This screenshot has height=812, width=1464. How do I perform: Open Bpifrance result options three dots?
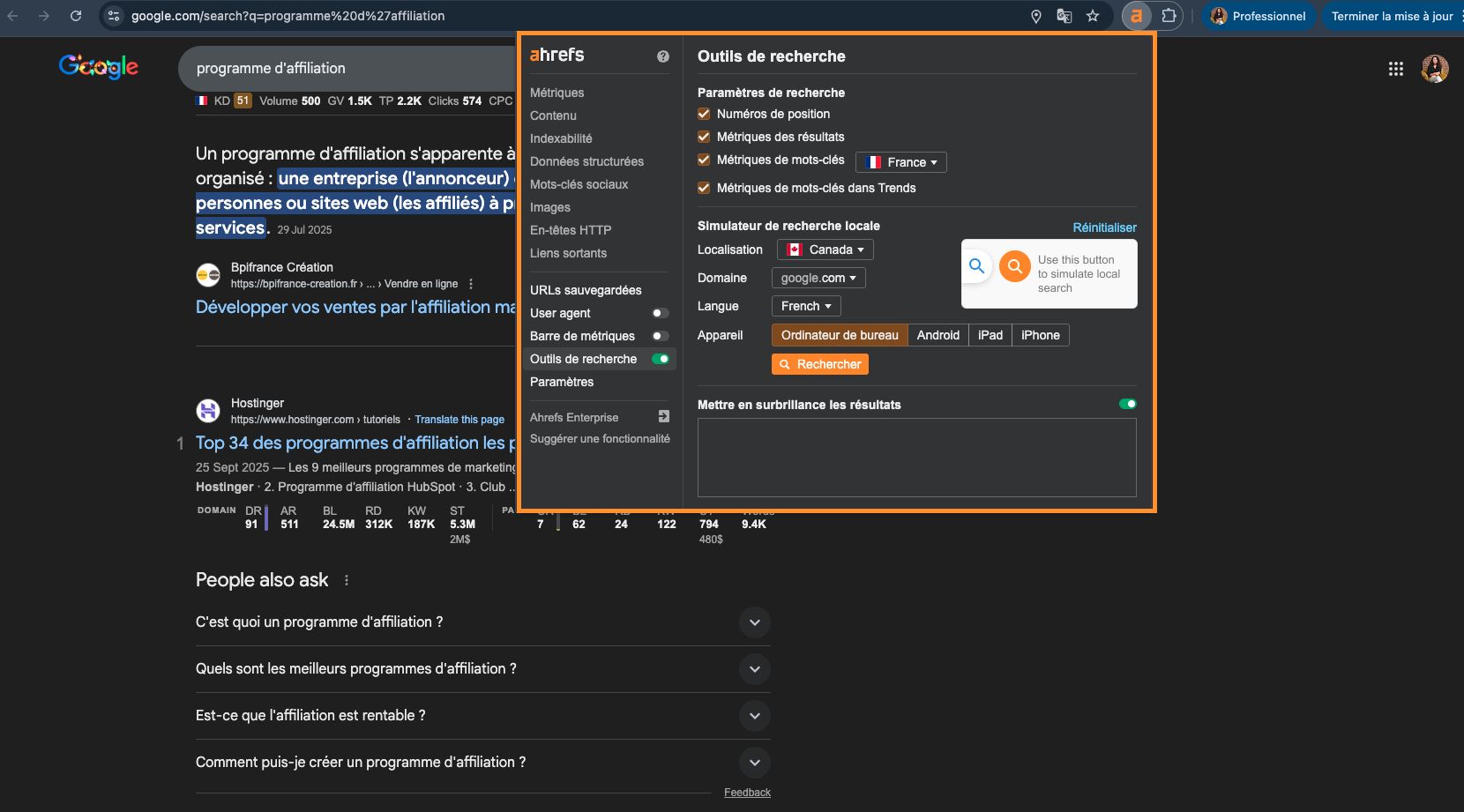(x=471, y=284)
